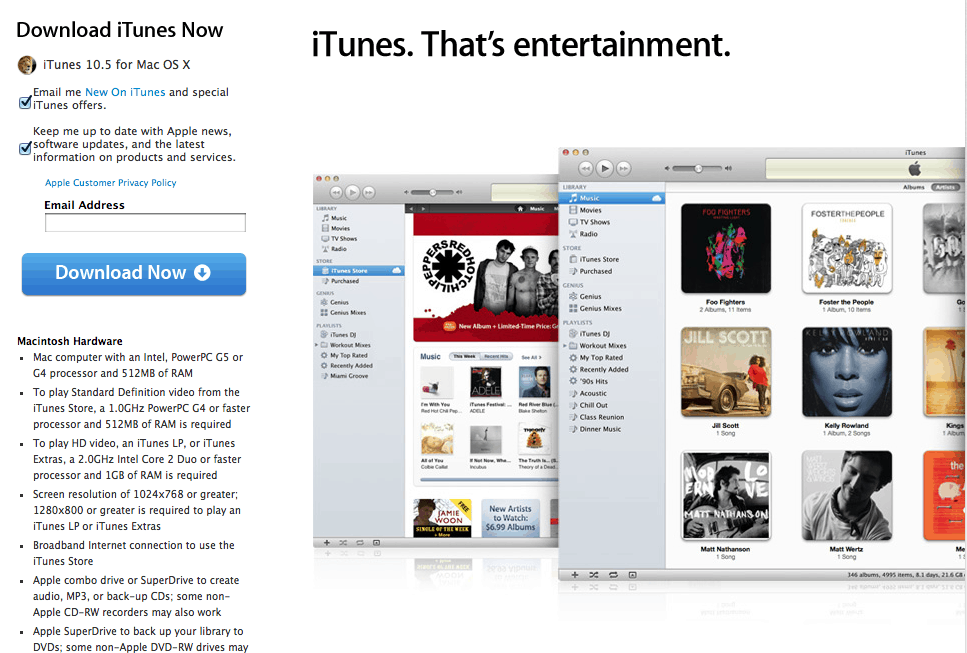Expand the Workout Mixes folder in the front window
This screenshot has height=653, width=967.
tap(565, 346)
